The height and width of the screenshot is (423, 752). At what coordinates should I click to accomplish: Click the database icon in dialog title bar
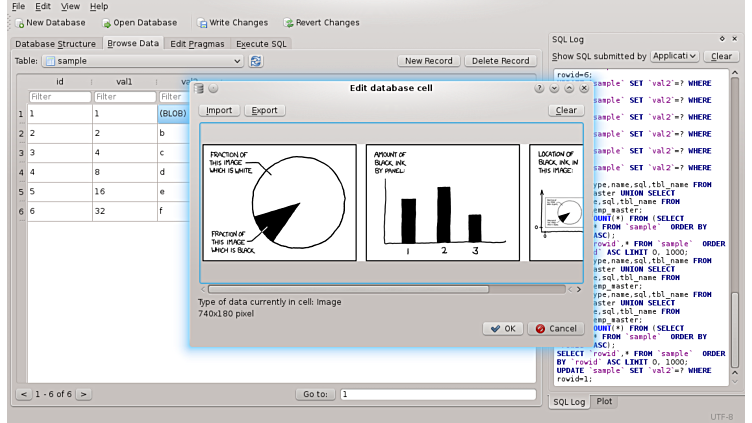click(200, 88)
